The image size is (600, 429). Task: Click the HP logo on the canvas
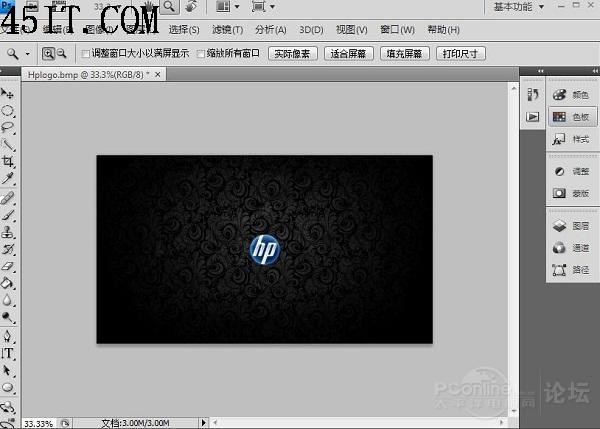pyautogui.click(x=264, y=250)
